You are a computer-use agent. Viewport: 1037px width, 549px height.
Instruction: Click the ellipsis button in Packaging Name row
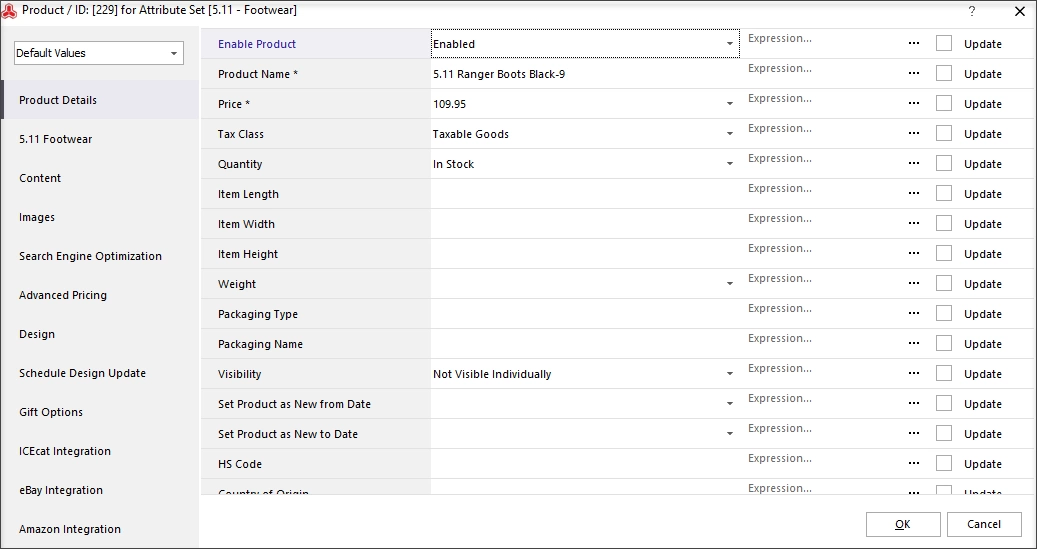913,343
